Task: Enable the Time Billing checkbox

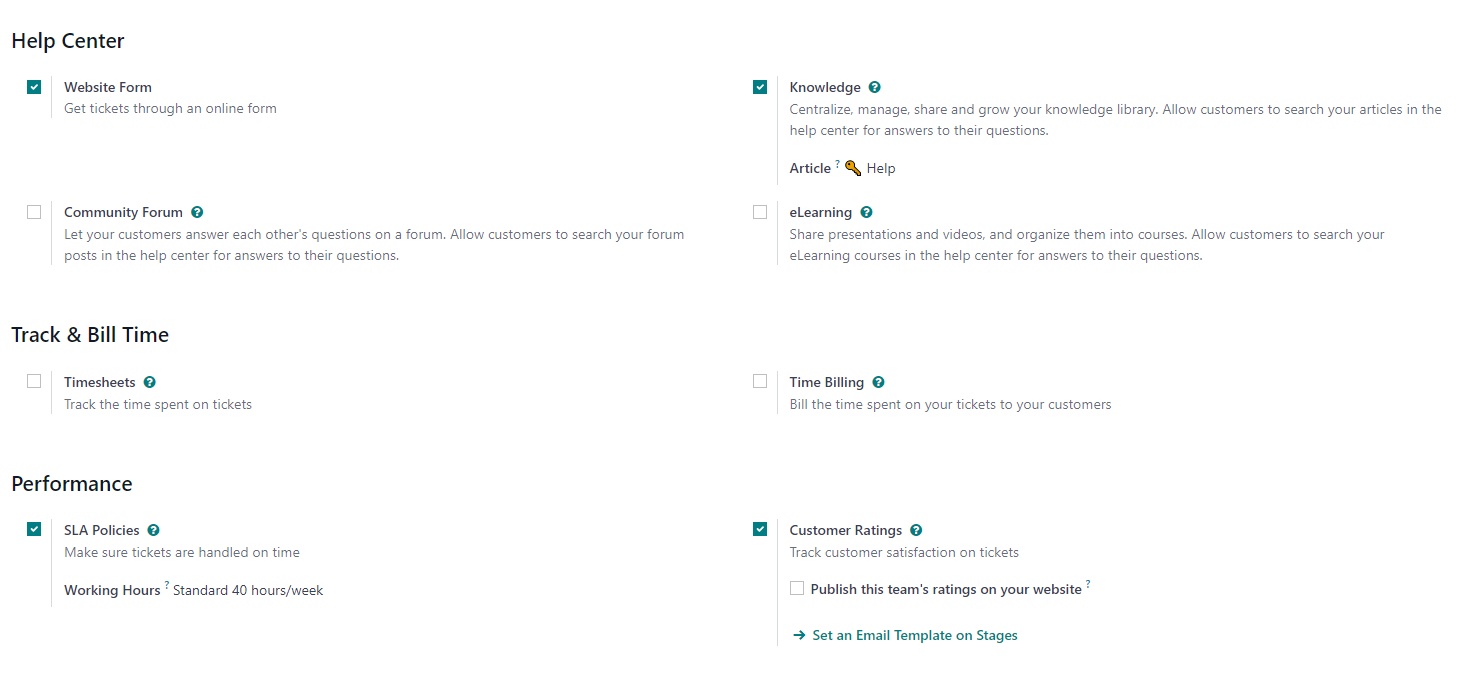Action: pyautogui.click(x=760, y=381)
